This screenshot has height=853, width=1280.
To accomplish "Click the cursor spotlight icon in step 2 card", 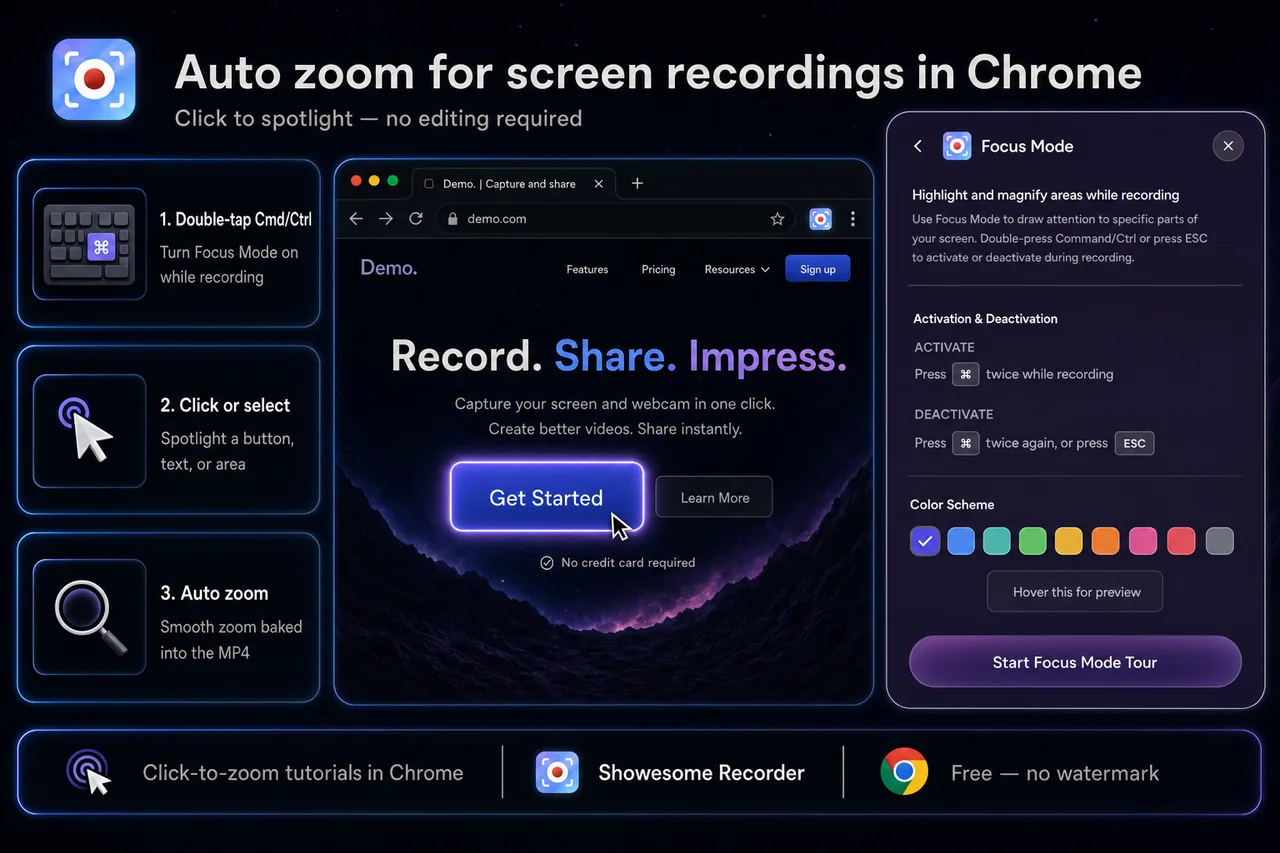I will [90, 430].
